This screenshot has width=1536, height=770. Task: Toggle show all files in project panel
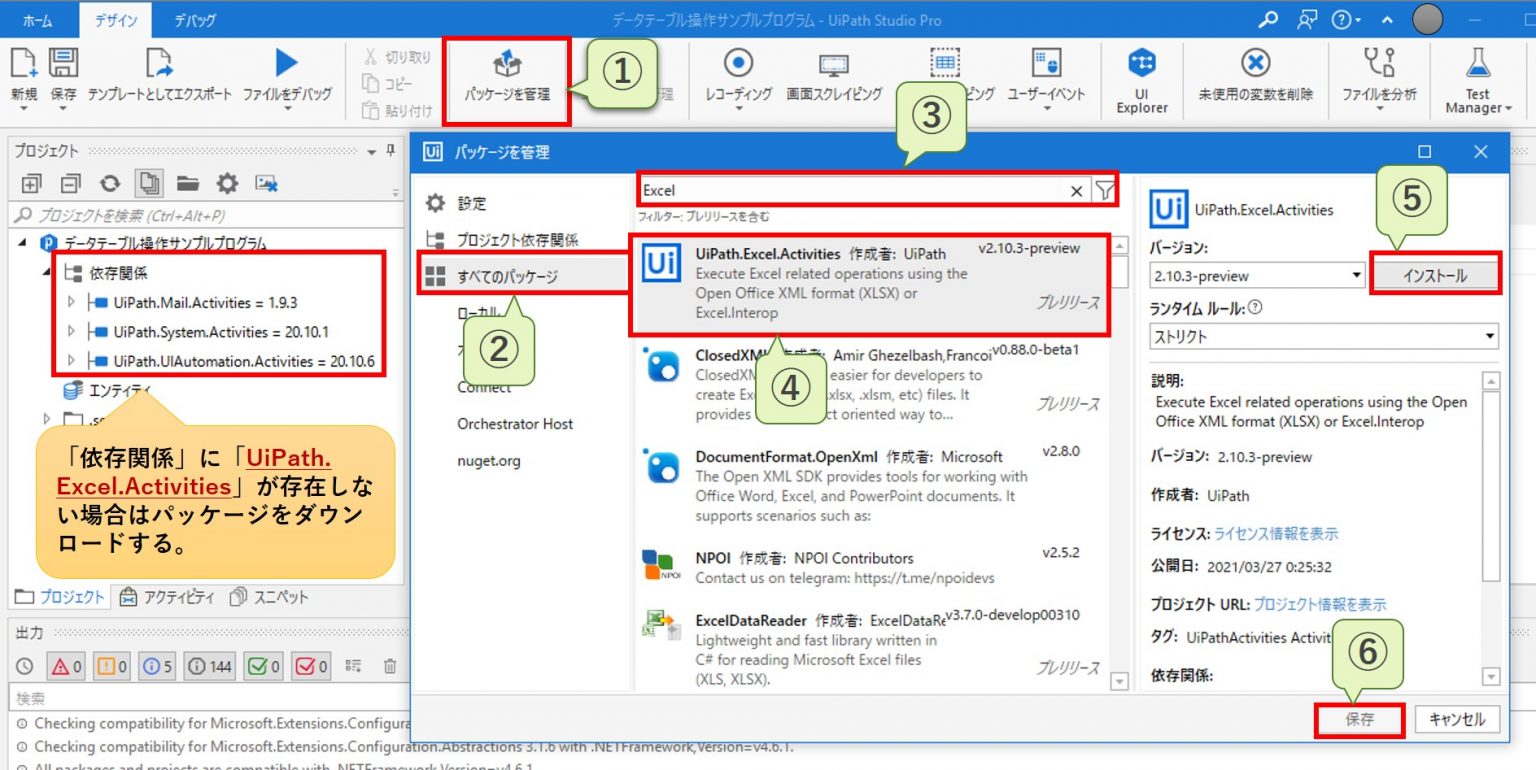(148, 183)
